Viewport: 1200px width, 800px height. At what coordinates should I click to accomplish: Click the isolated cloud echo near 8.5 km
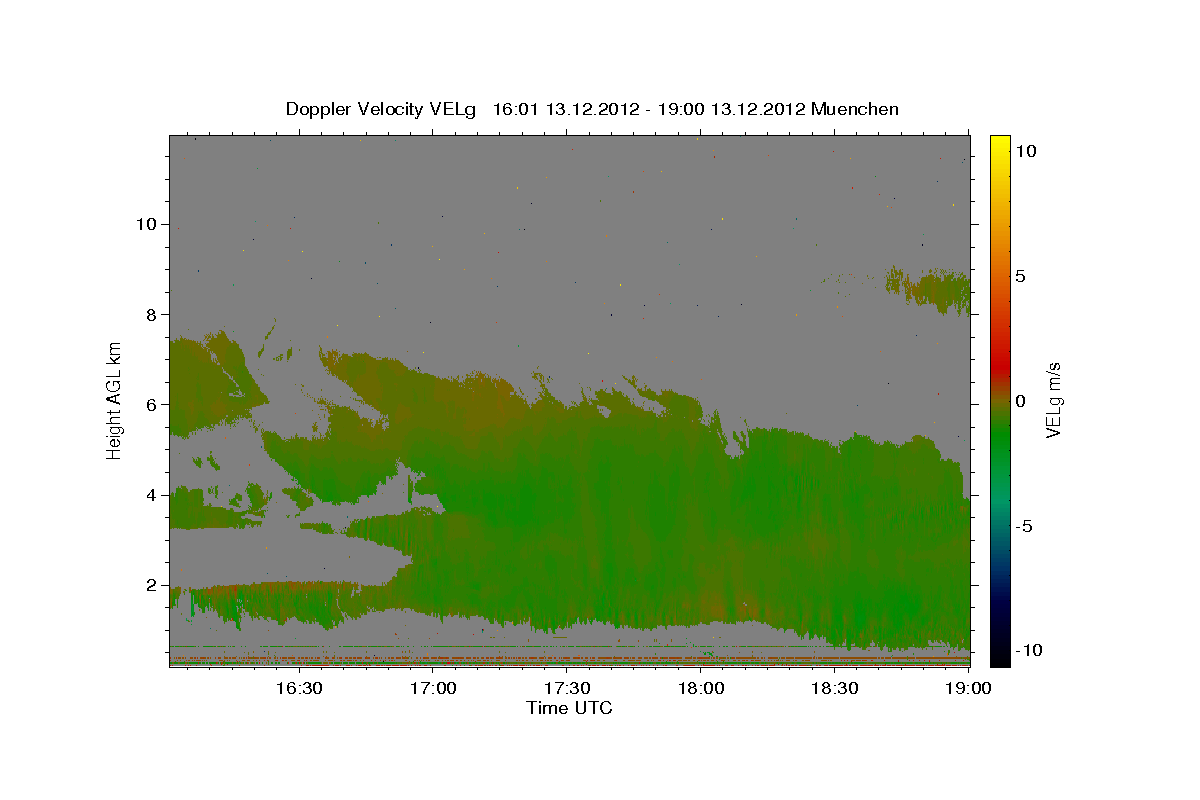tap(930, 288)
